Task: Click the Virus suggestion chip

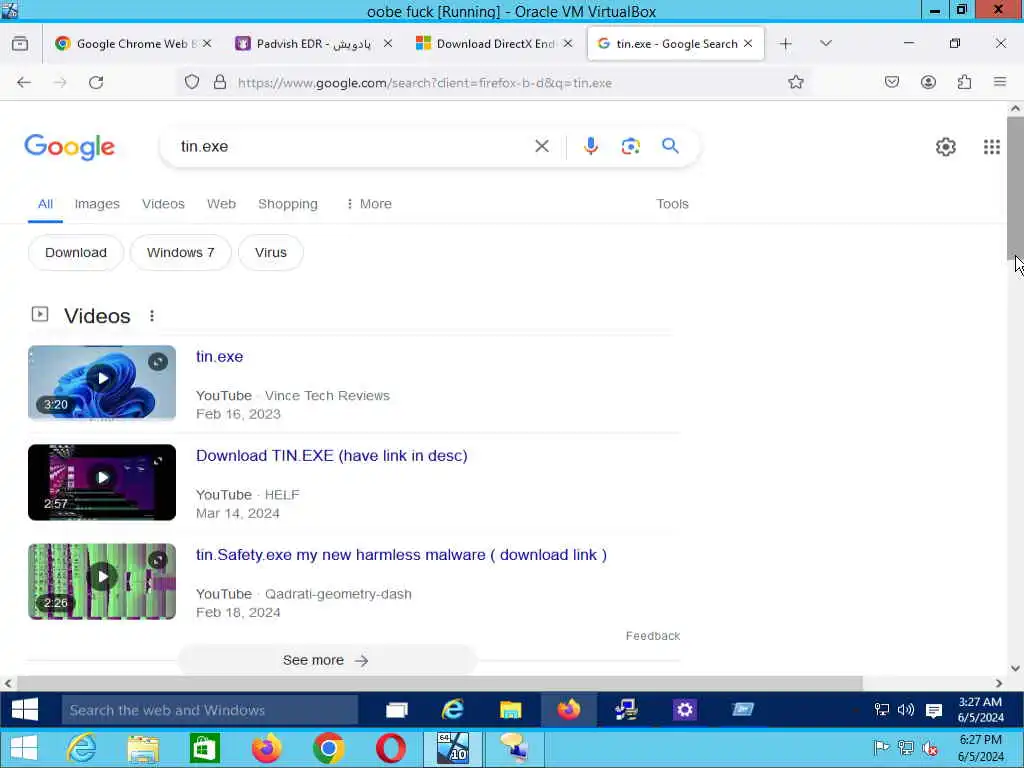Action: [x=270, y=253]
